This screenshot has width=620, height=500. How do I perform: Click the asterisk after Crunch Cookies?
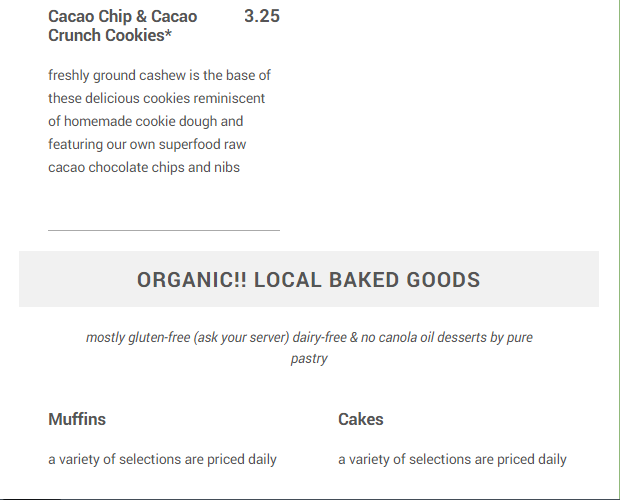tap(167, 36)
